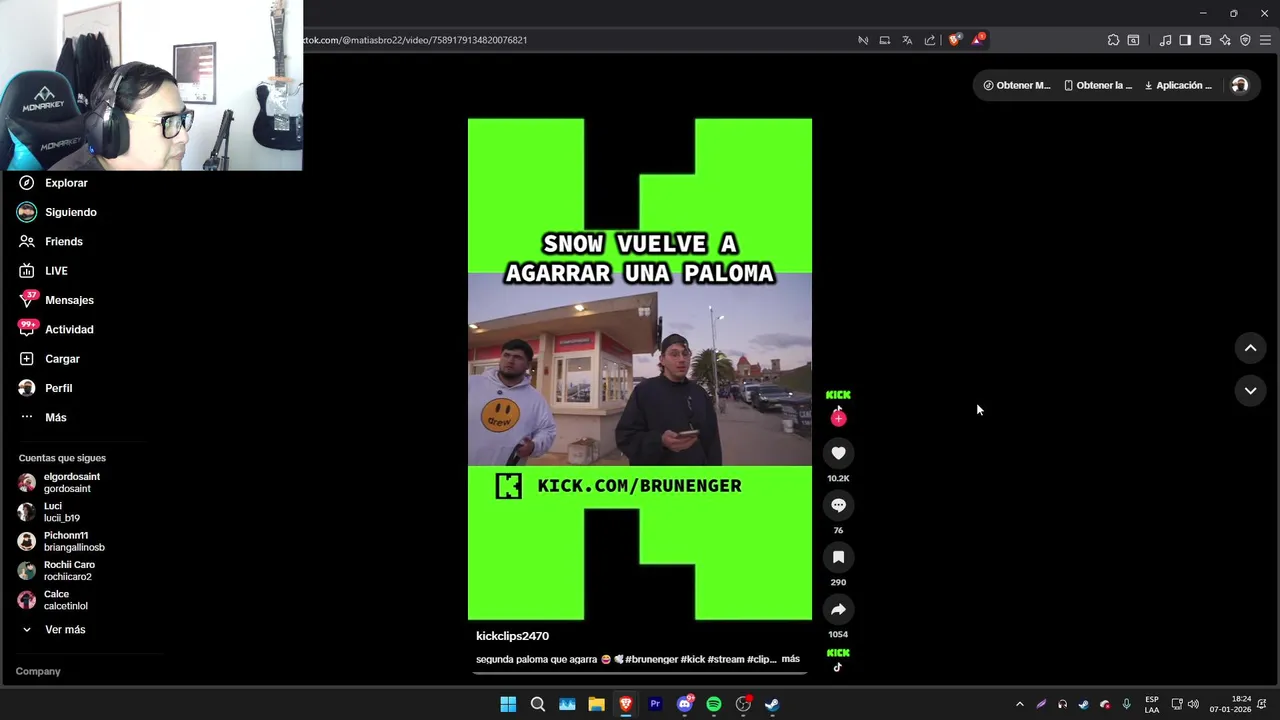Open Windows taskbar search
1280x720 pixels.
pos(538,704)
